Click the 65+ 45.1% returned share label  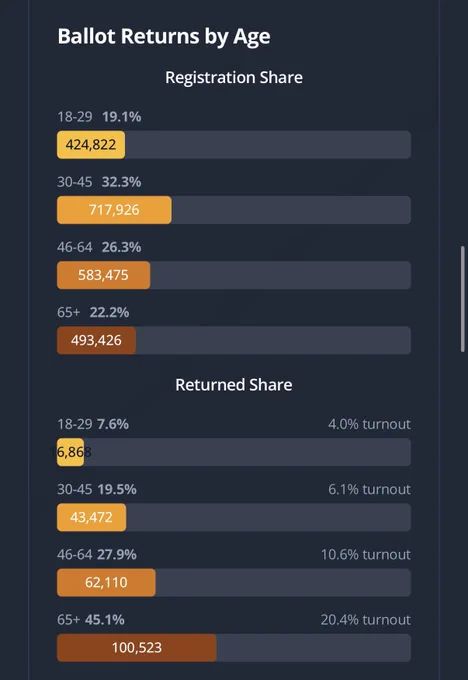91,620
